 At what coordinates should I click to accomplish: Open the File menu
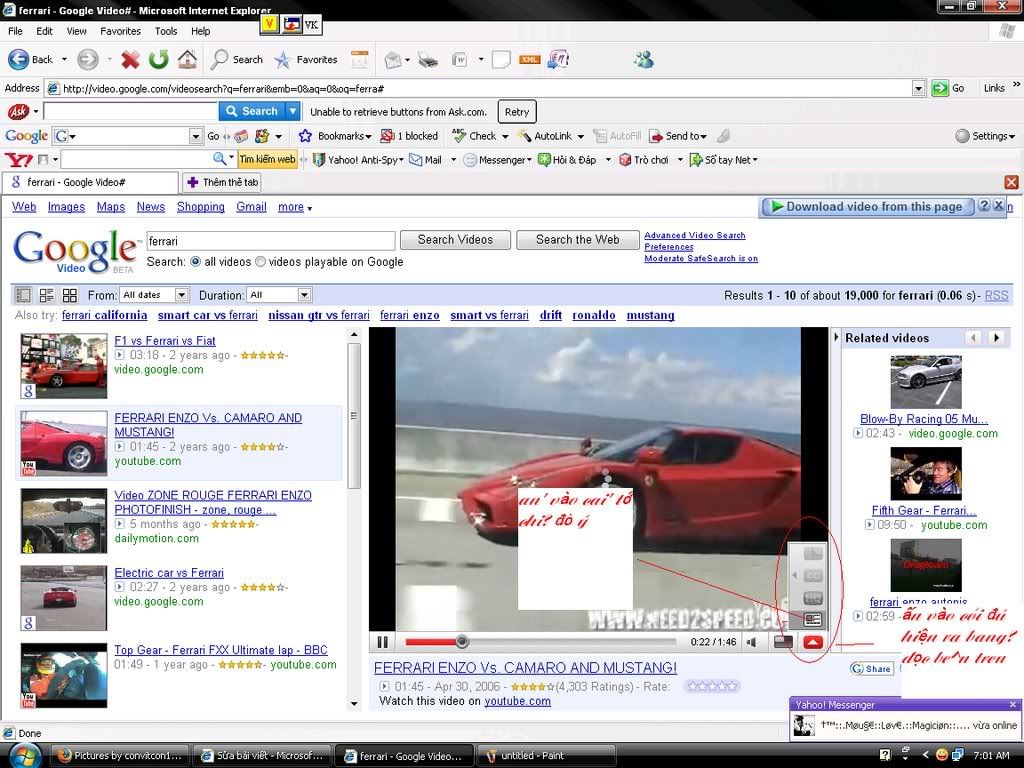click(15, 31)
